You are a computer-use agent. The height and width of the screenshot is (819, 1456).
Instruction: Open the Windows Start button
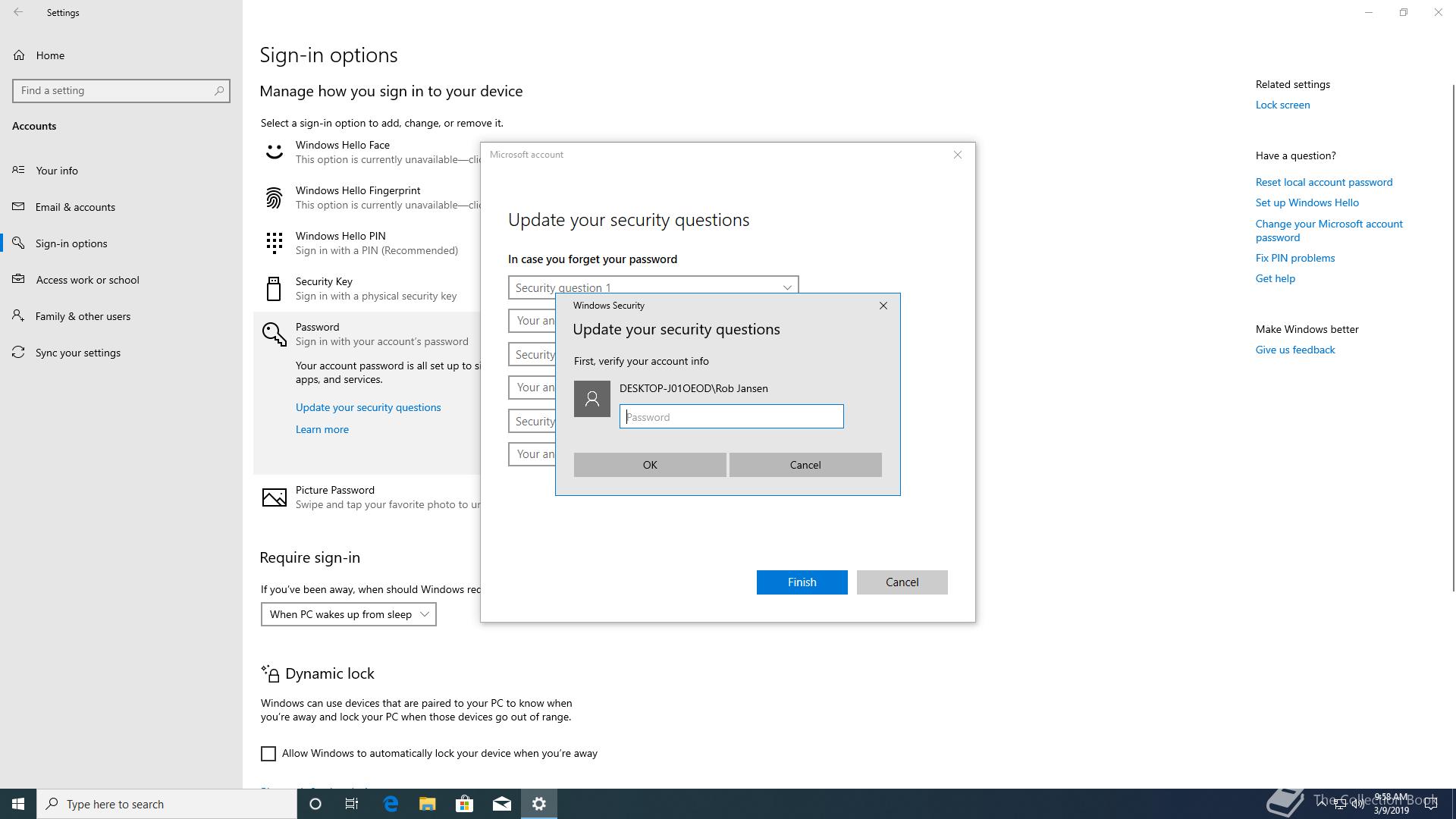[18, 804]
